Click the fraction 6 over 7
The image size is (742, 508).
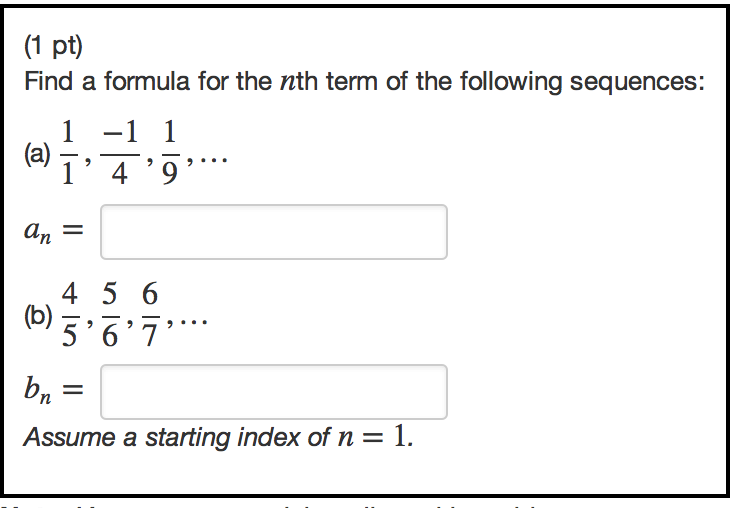click(x=150, y=315)
